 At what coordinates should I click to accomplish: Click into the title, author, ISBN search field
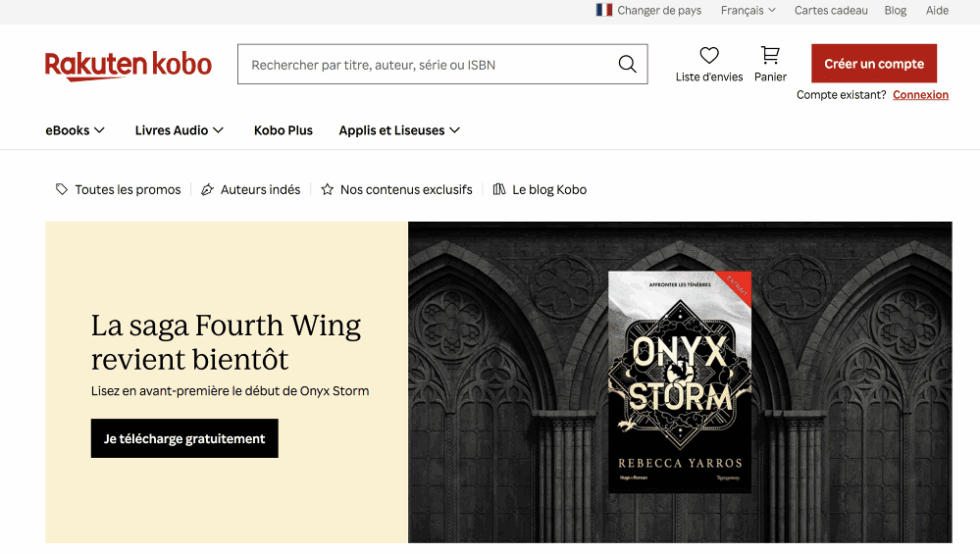click(x=428, y=64)
